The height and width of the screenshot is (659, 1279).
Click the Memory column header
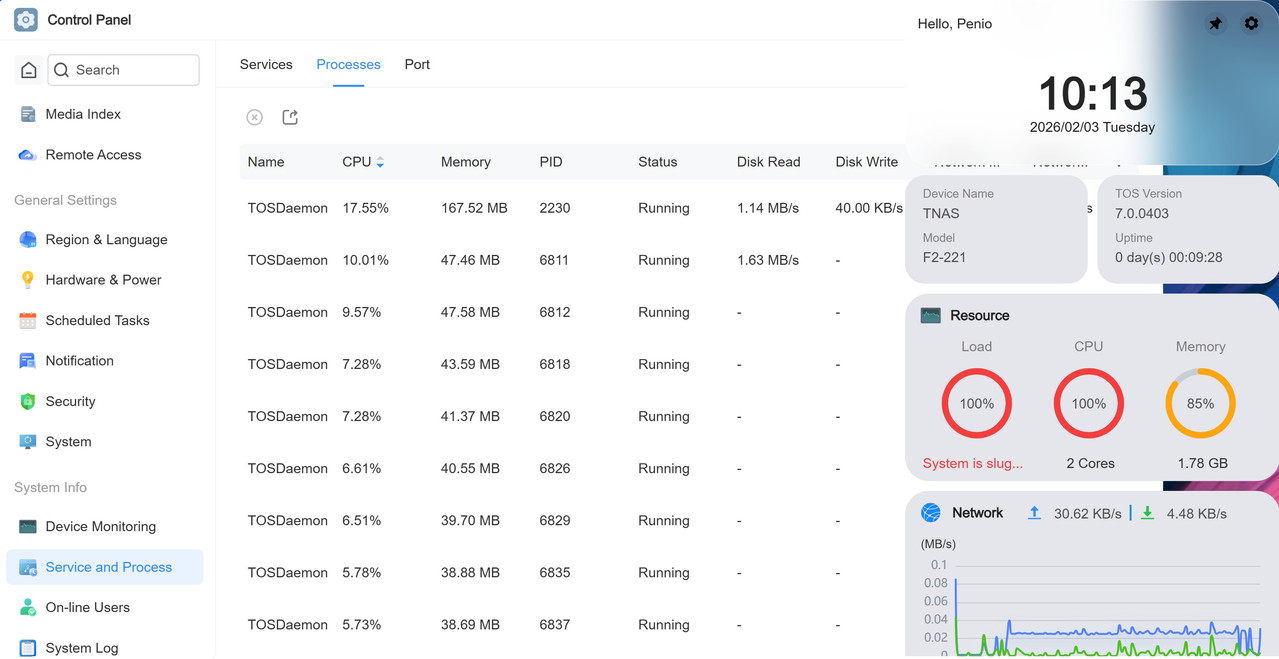pyautogui.click(x=466, y=162)
